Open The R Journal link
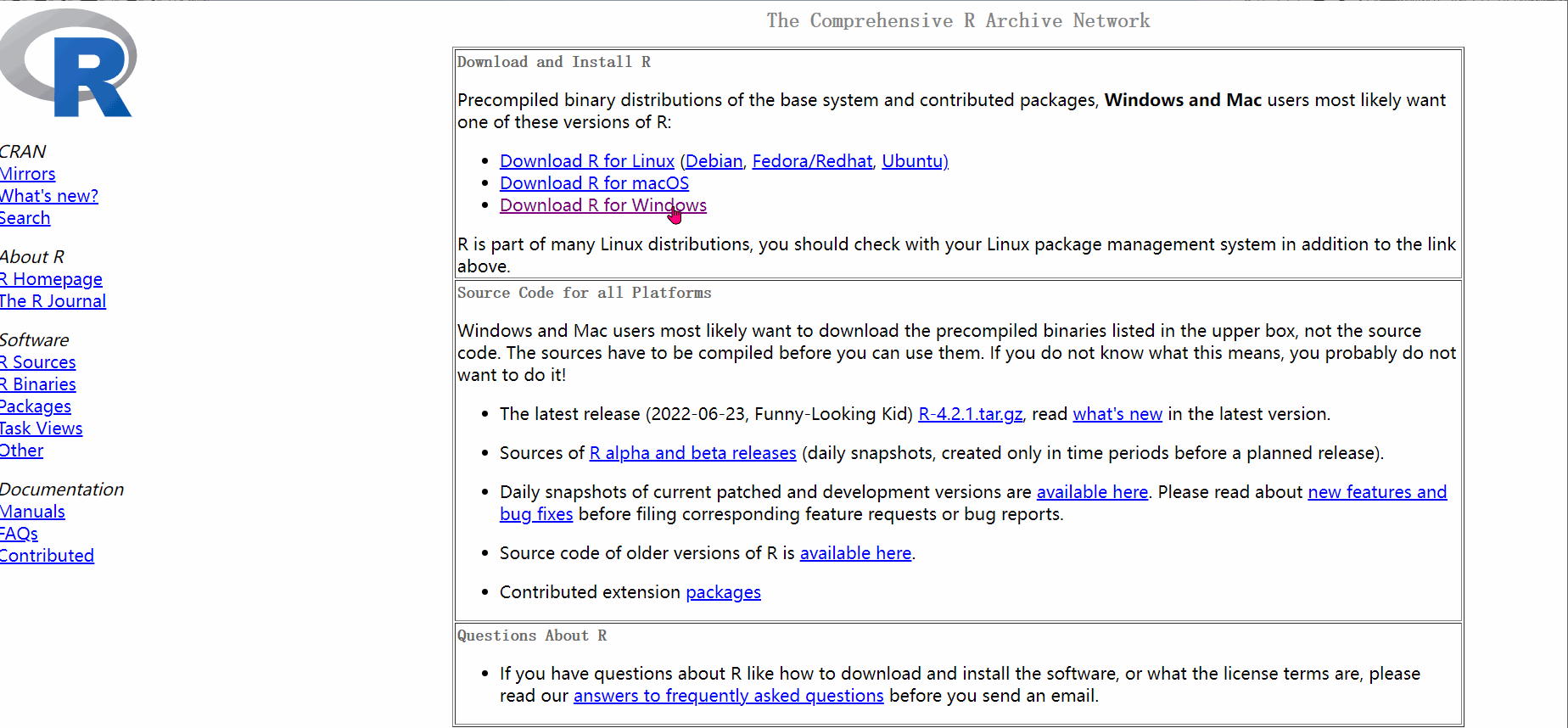 point(53,301)
